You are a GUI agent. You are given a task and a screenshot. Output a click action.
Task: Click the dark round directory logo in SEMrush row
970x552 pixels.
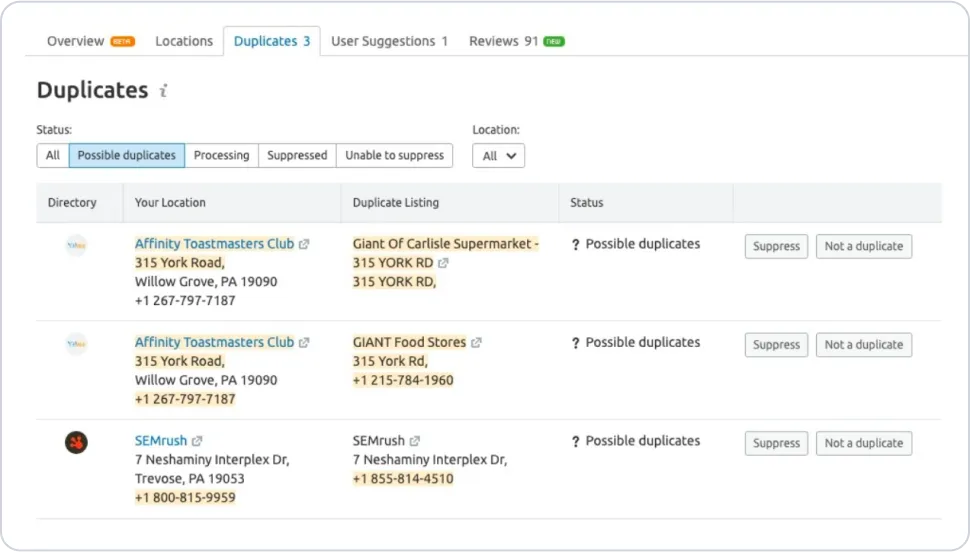pyautogui.click(x=76, y=442)
